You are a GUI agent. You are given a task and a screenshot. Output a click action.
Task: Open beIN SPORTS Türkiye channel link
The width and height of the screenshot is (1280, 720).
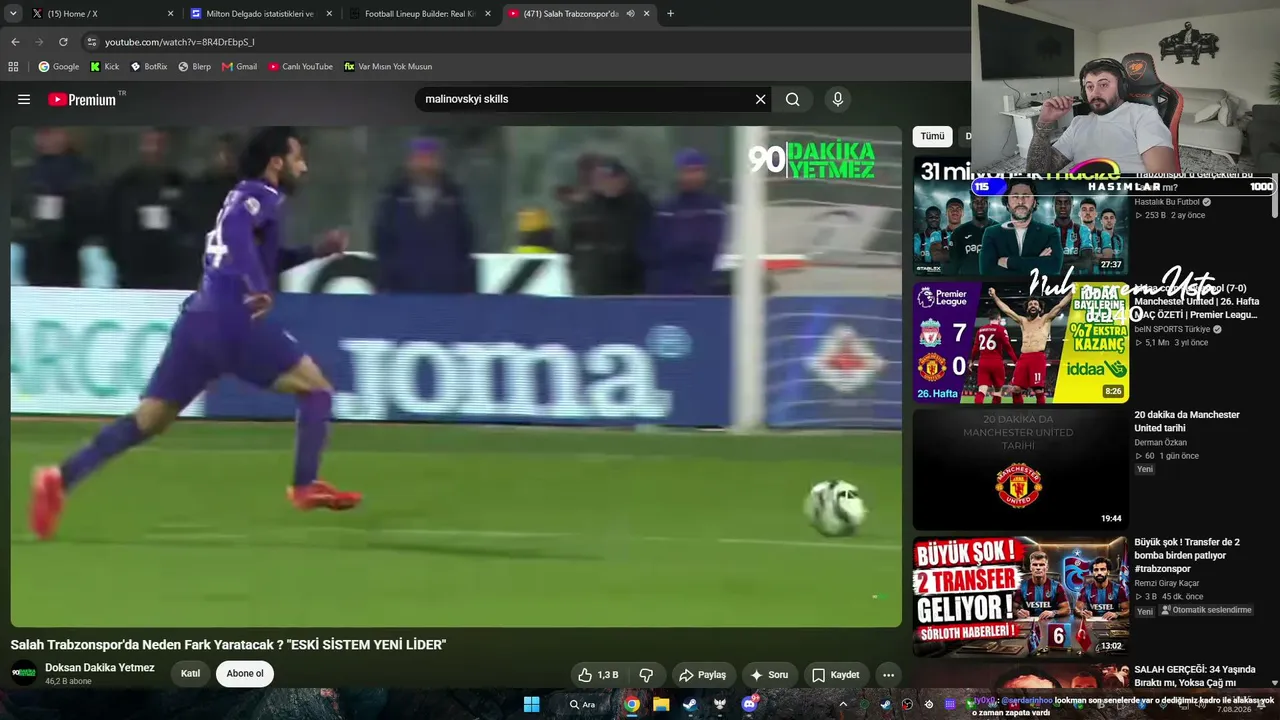[x=1172, y=329]
